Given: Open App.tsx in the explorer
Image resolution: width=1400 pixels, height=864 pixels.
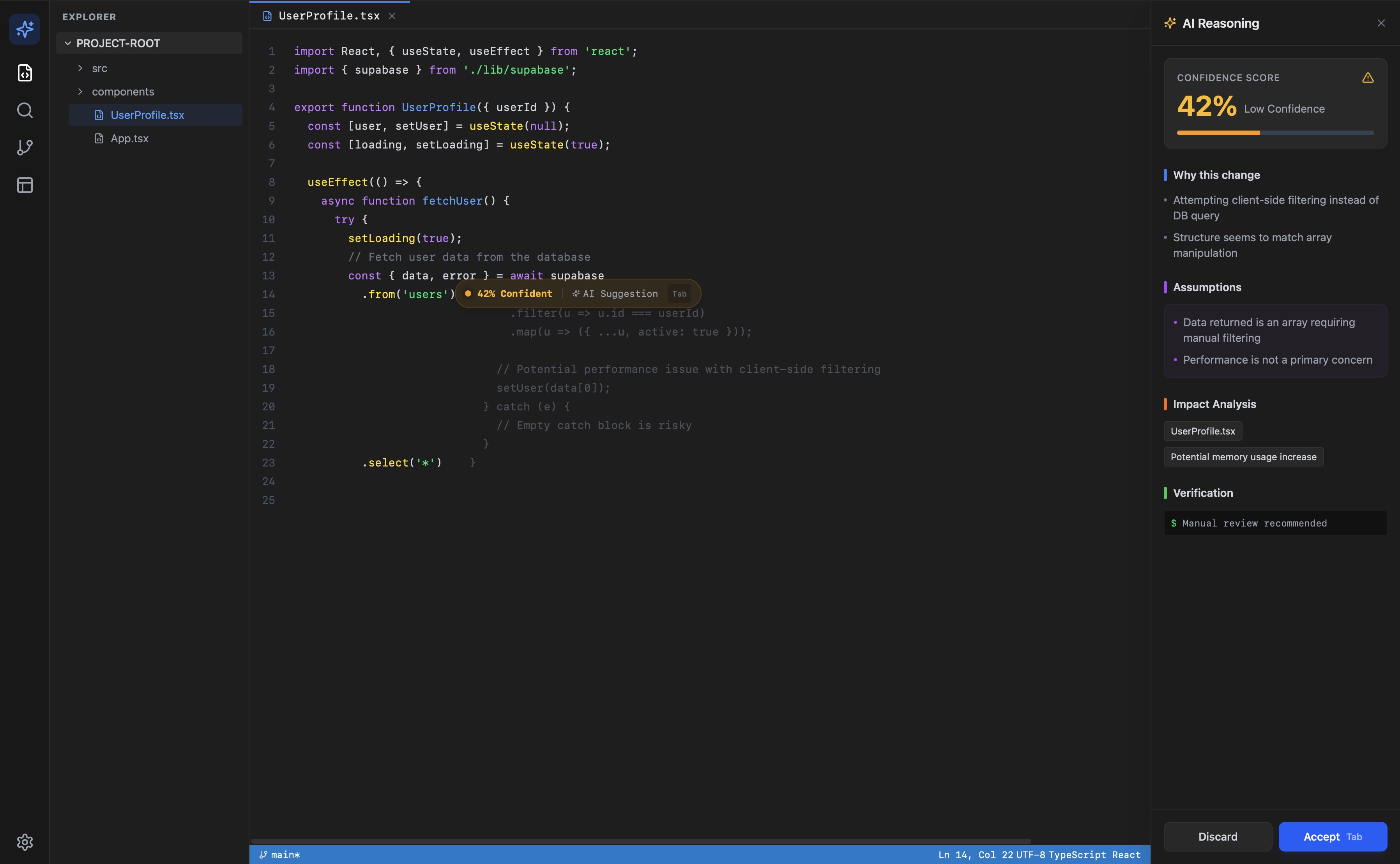Looking at the screenshot, I should click(129, 139).
